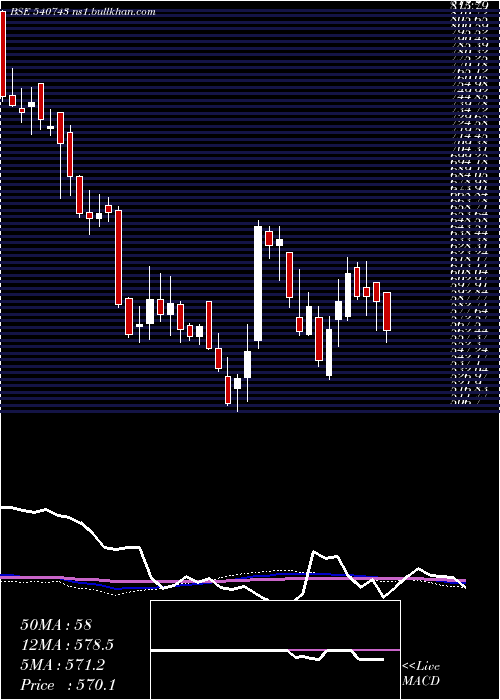Open the Live MACD inset chart

[275, 650]
